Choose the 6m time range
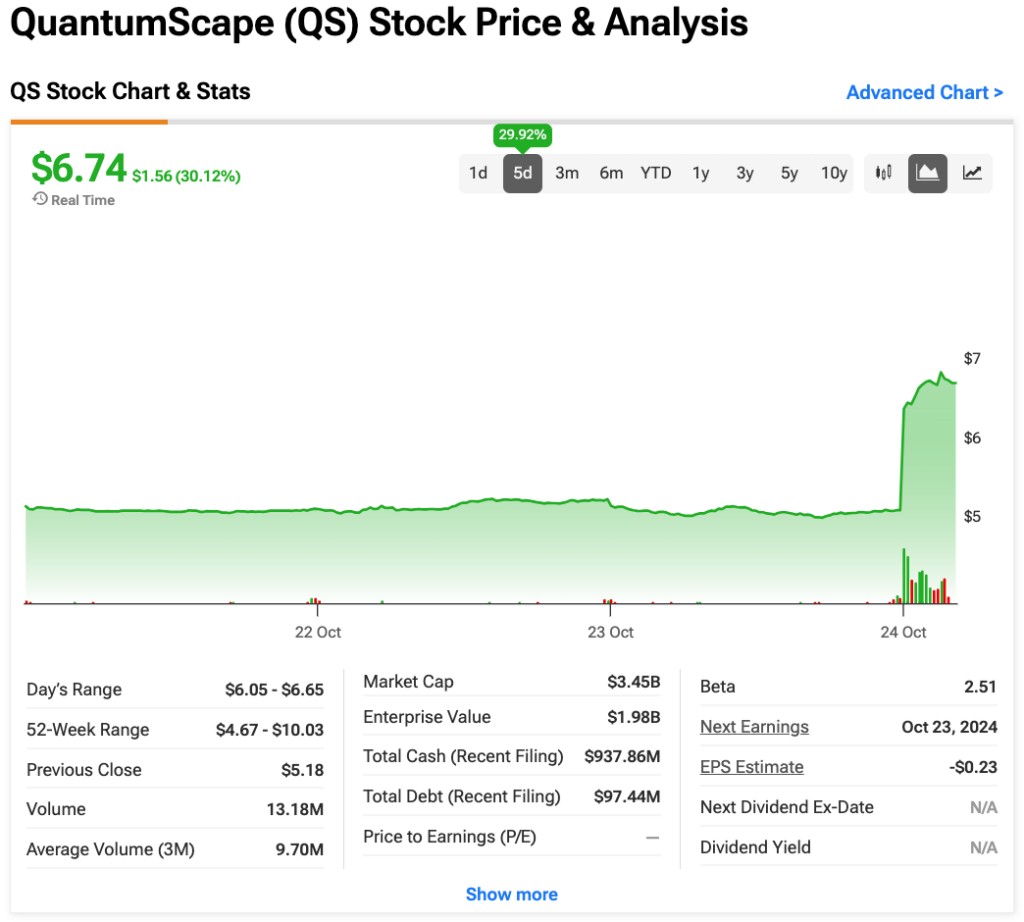The image size is (1024, 922). point(611,173)
